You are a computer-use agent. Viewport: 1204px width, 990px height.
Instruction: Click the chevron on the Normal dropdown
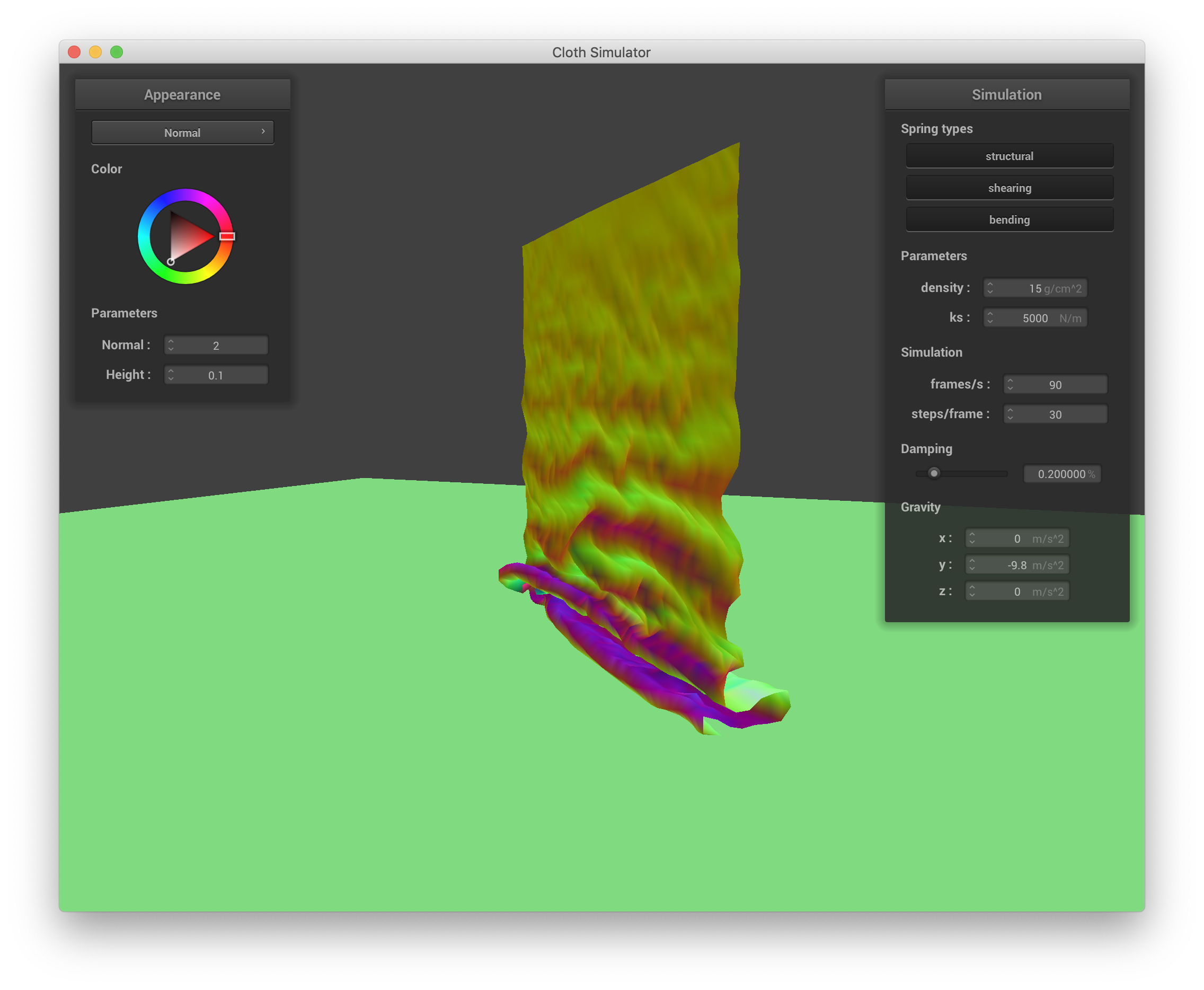point(263,131)
